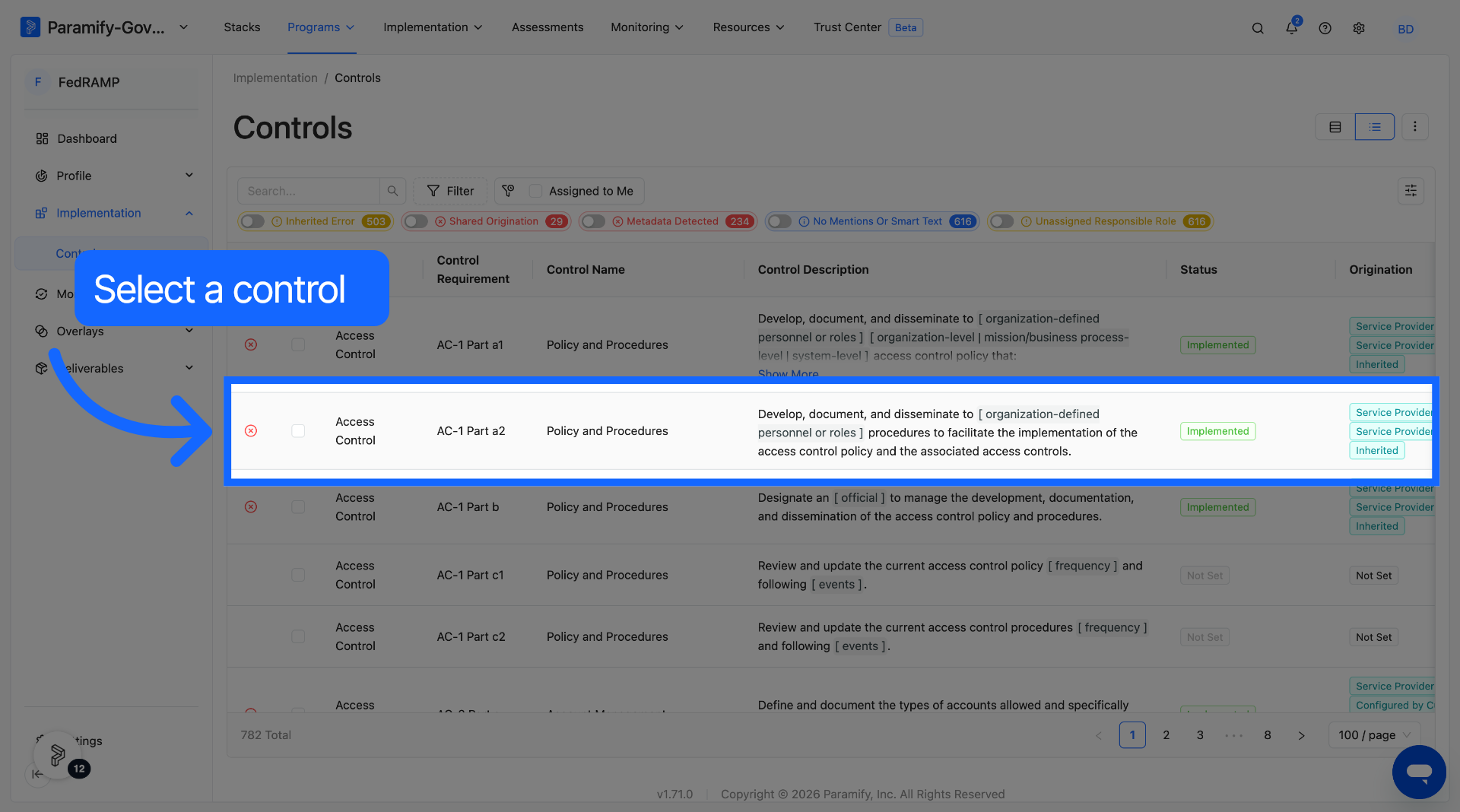Viewport: 1460px width, 812px height.
Task: Expand the Overlays sidebar section chevron
Action: point(189,331)
